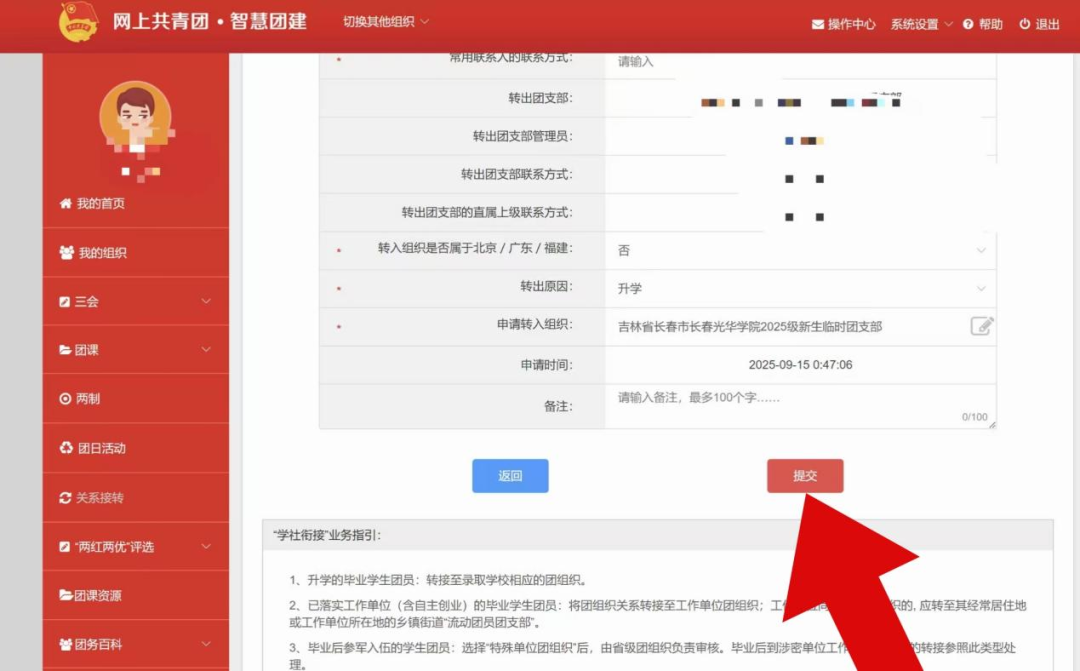Click the 退出 power icon
This screenshot has width=1080, height=671.
(1024, 24)
